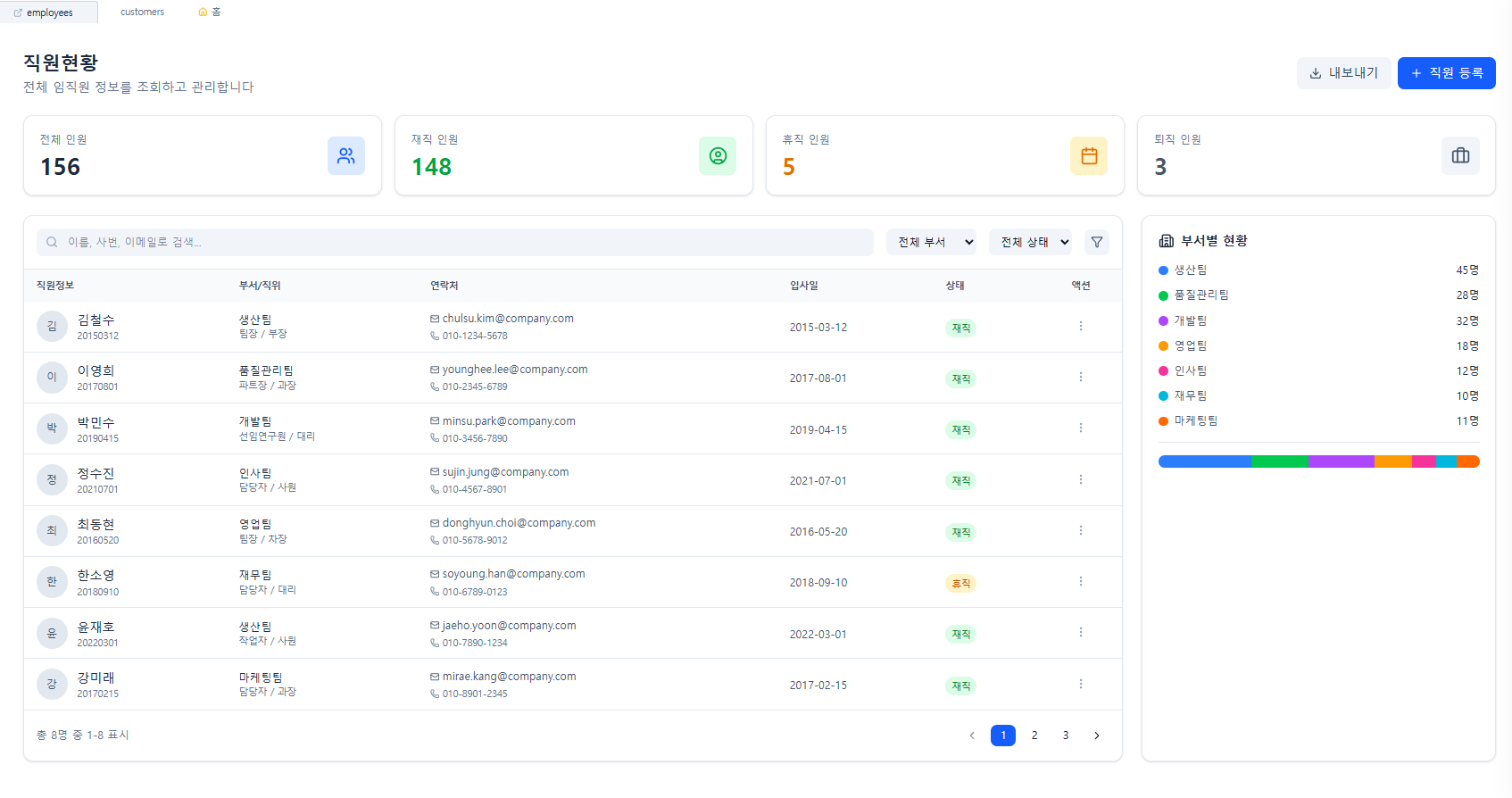
Task: Click the 휴직 status badge for 한소영
Action: pos(960,584)
